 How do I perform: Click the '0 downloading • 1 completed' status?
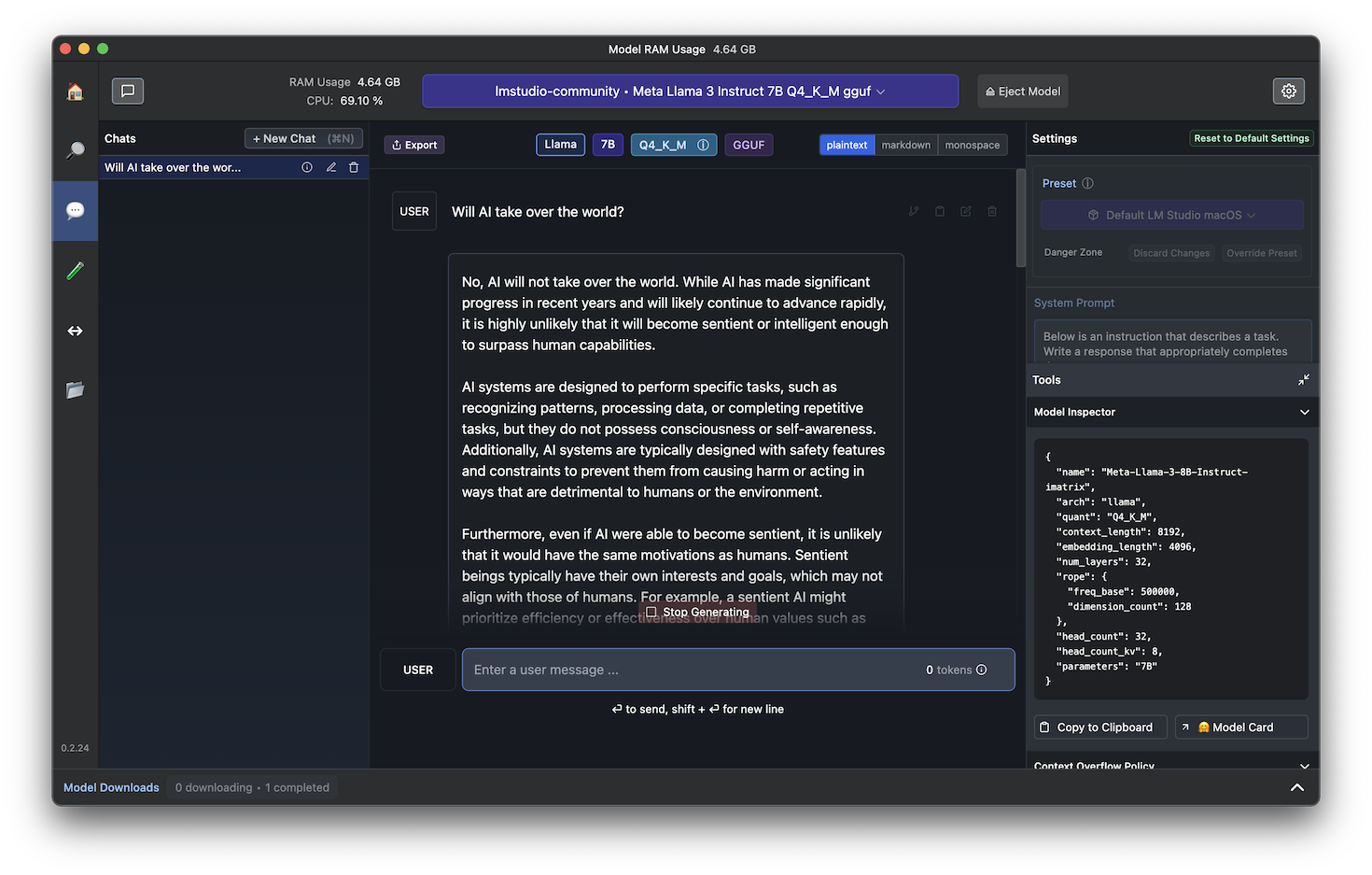[252, 787]
